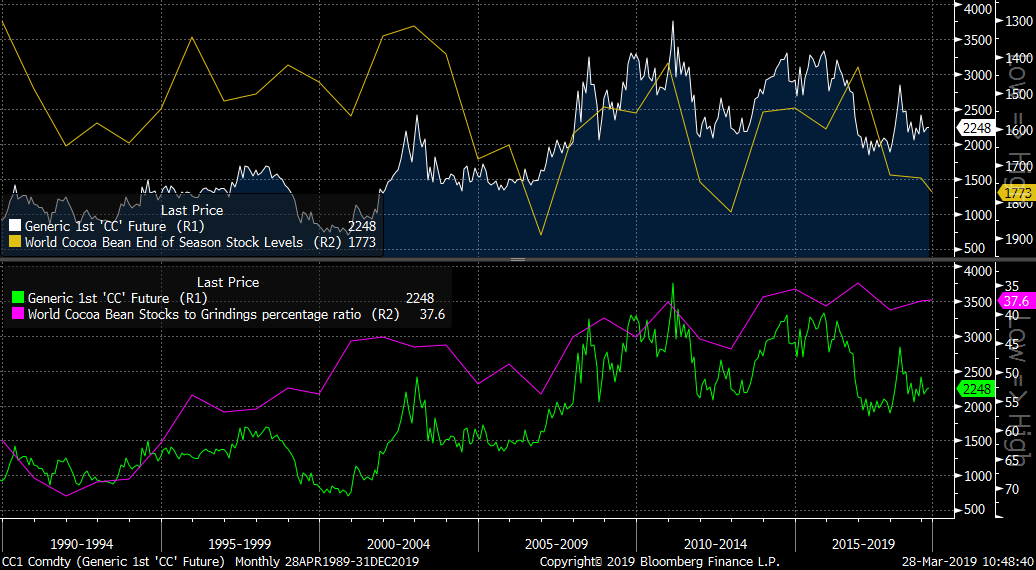Click the yellow End of Season Stock legend swatch
1036x570 pixels.
[x=15, y=242]
